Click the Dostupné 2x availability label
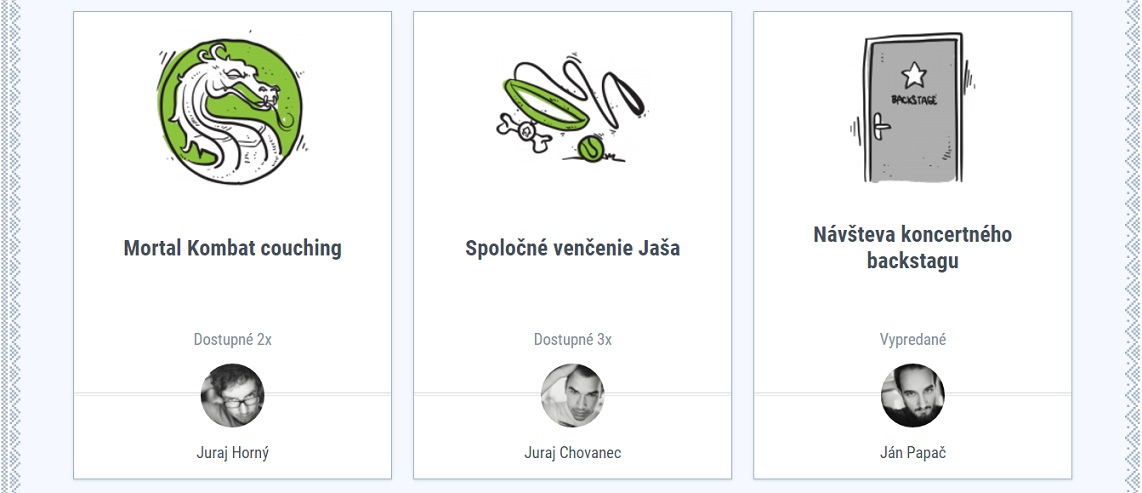 [x=232, y=340]
